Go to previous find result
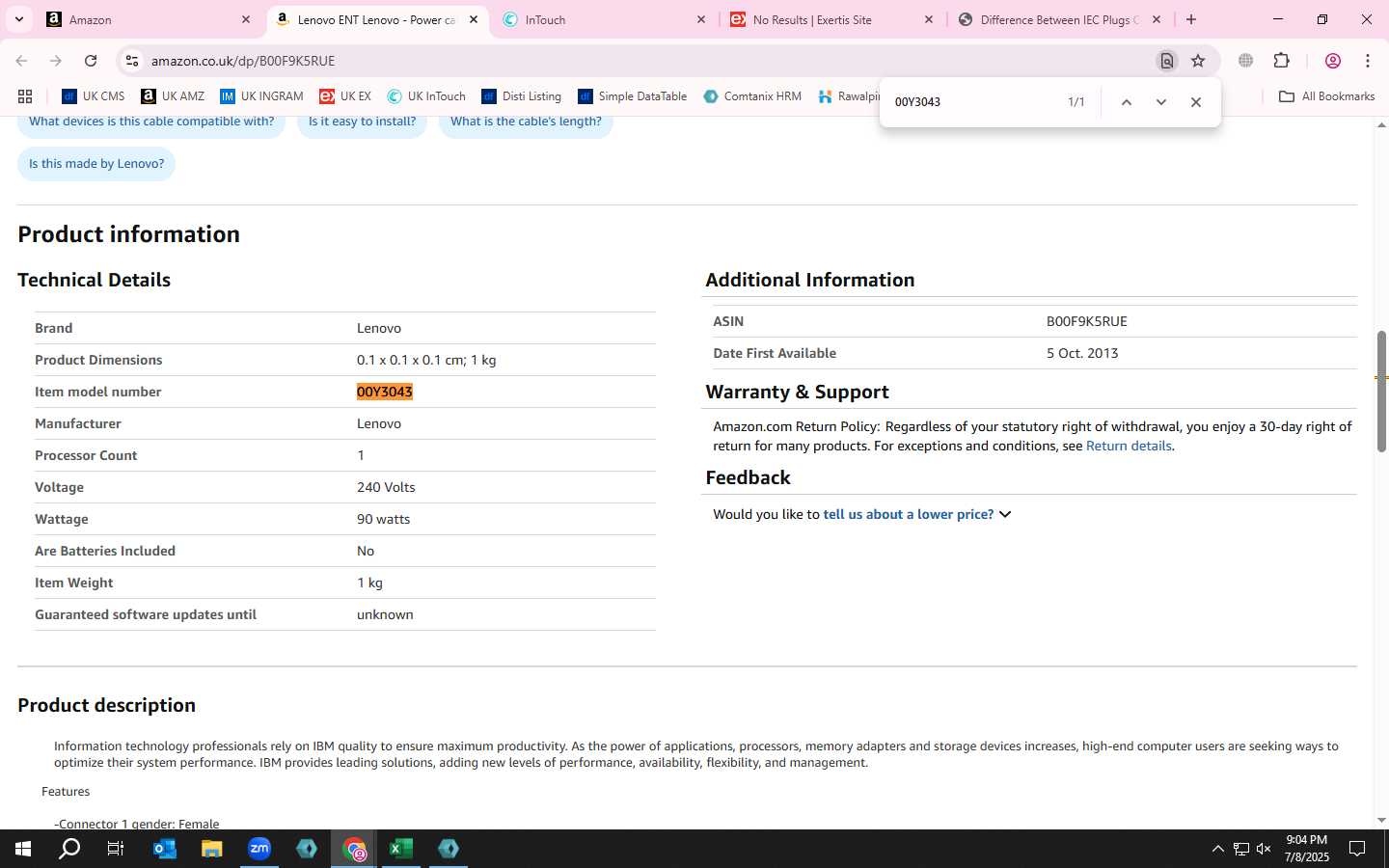This screenshot has height=868, width=1389. 1126,102
